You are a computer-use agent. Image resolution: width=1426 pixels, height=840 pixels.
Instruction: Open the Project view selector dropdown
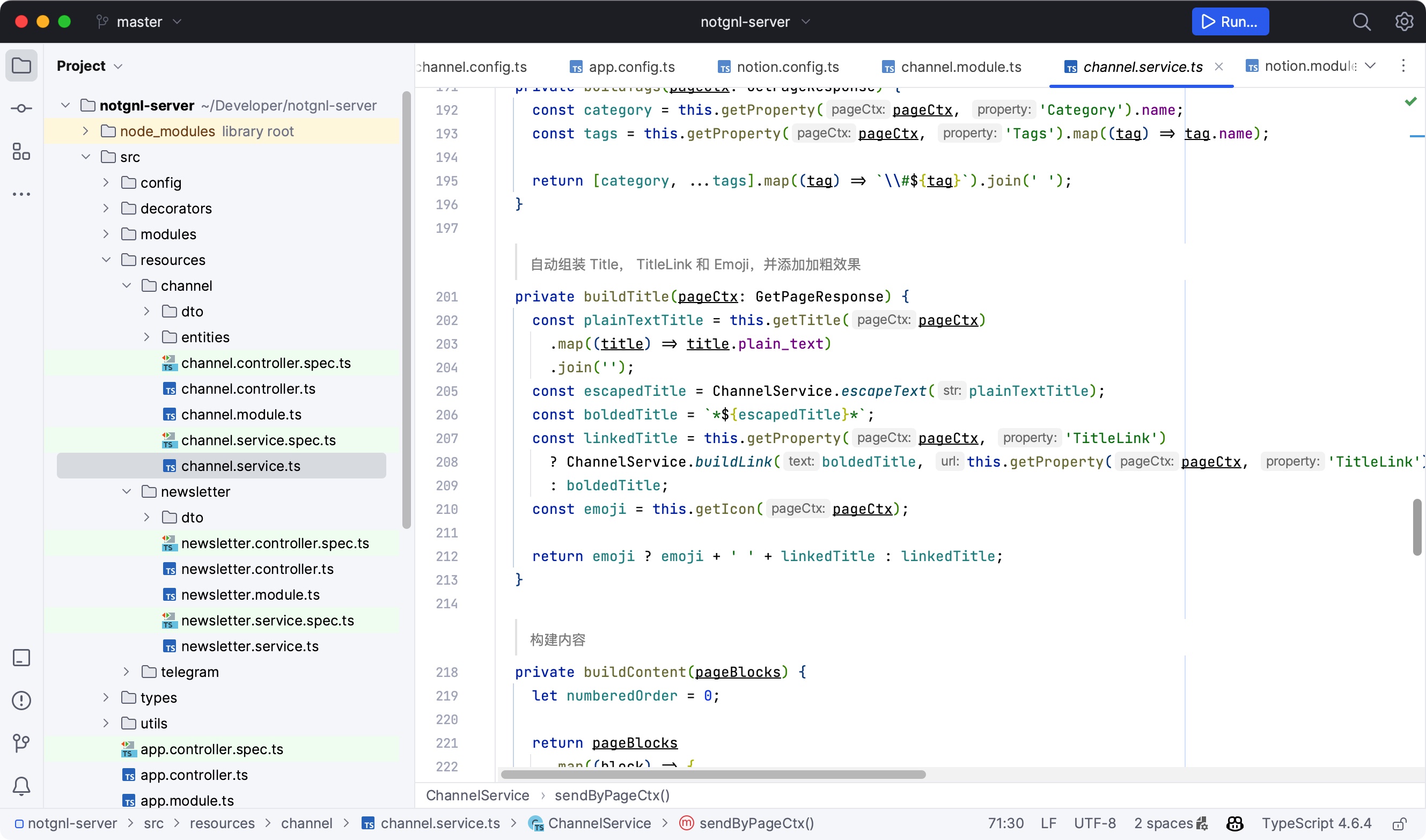click(90, 65)
